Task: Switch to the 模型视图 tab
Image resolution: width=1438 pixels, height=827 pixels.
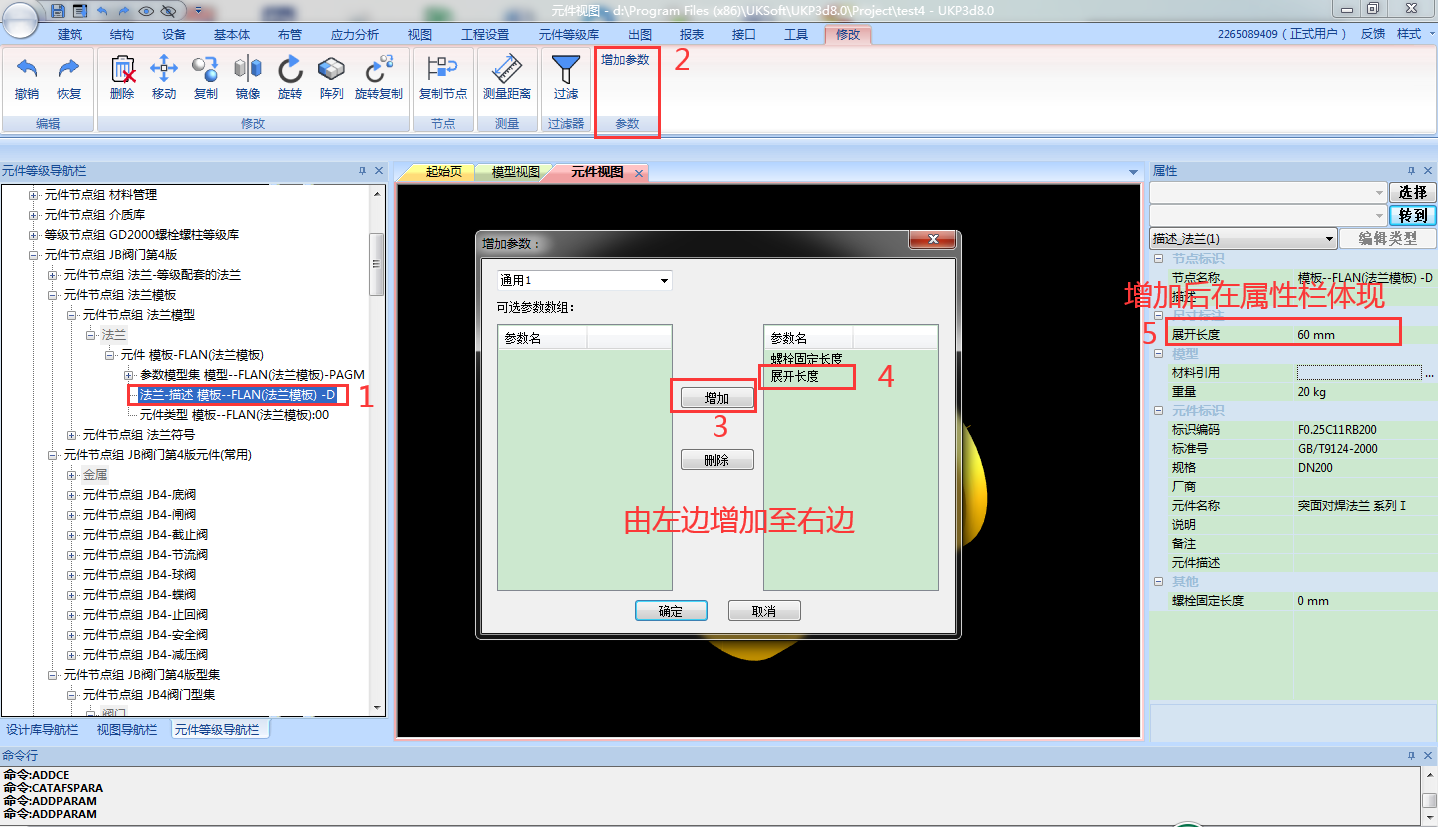Action: (x=515, y=172)
